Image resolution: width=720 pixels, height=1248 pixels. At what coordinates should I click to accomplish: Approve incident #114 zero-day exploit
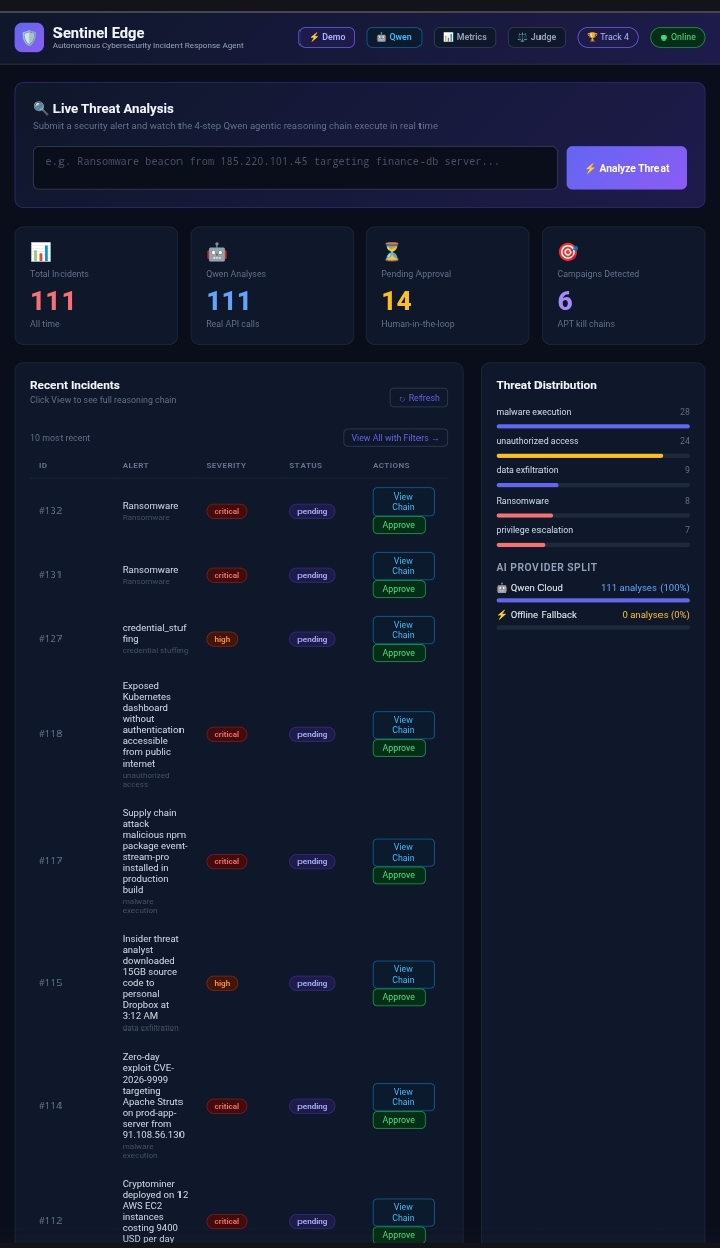pyautogui.click(x=399, y=1120)
